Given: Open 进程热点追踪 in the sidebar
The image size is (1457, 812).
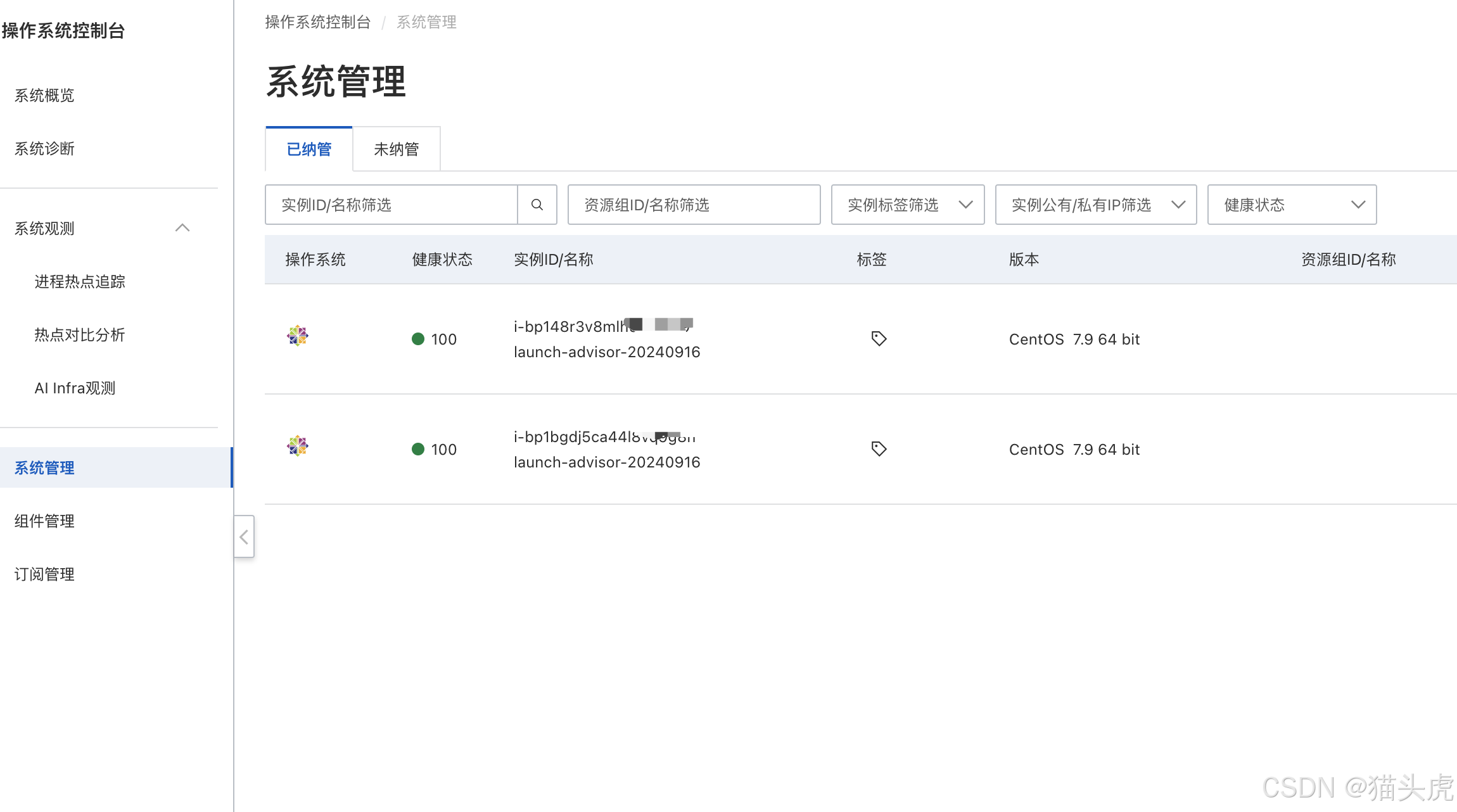Looking at the screenshot, I should [80, 282].
